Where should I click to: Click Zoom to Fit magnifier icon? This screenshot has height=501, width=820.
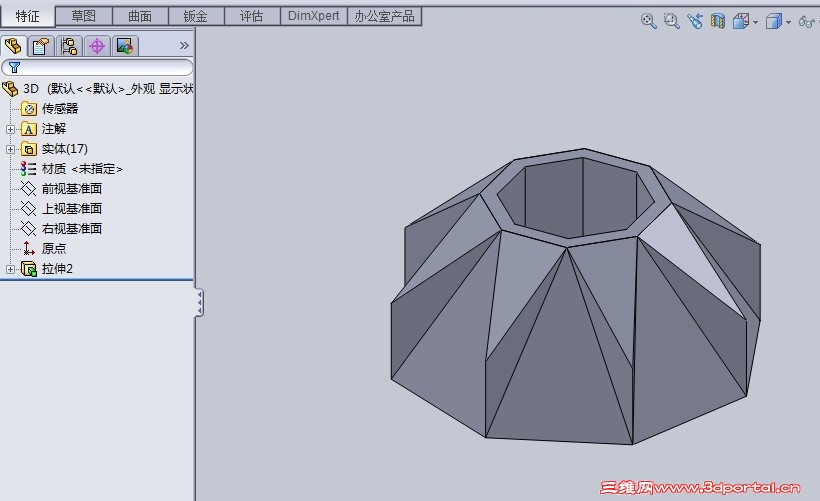pos(648,21)
